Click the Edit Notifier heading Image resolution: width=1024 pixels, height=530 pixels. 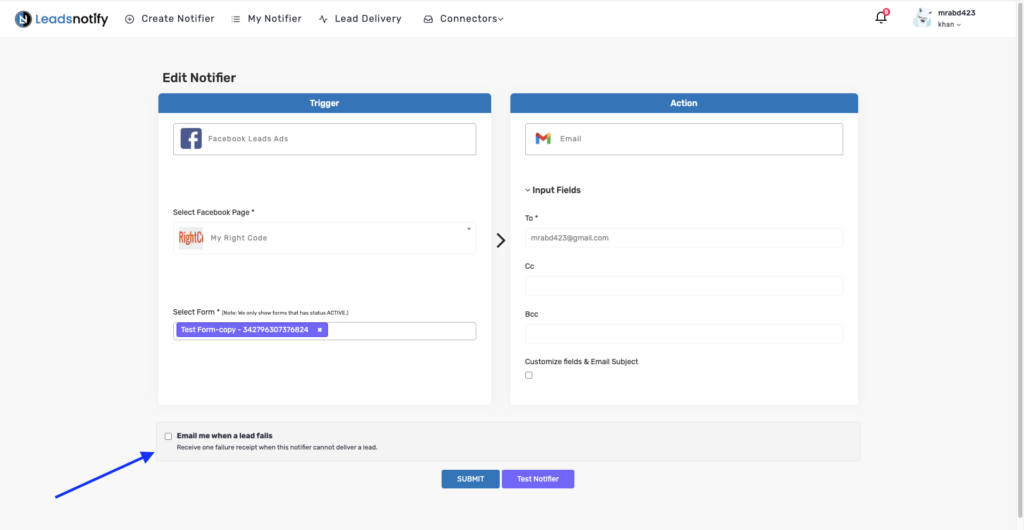199,78
